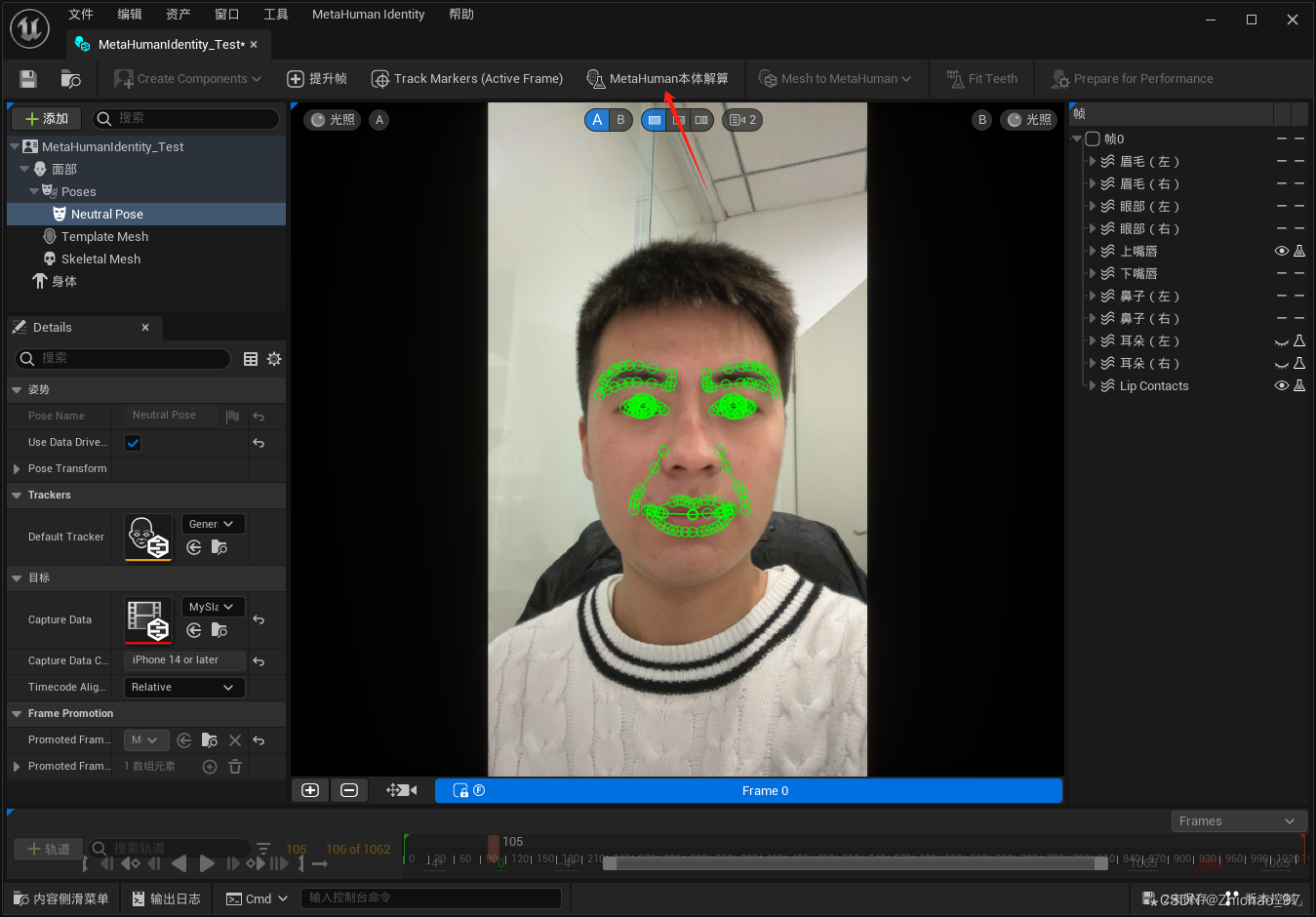Switch to view B in viewport toggle
Viewport: 1316px width, 917px height.
point(620,120)
